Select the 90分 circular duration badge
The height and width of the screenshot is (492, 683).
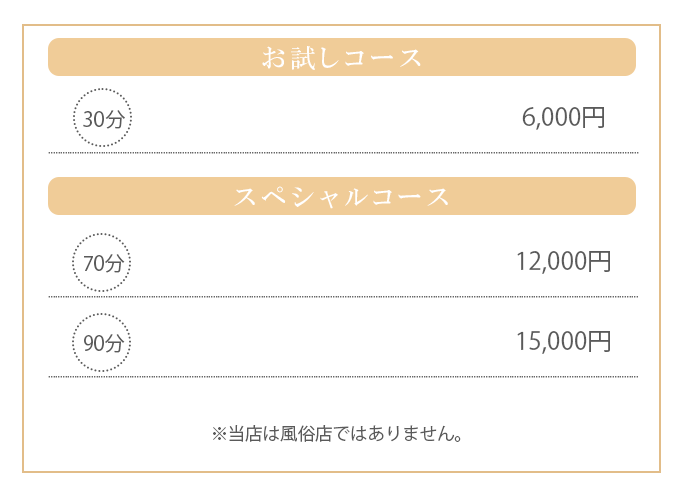(102, 342)
